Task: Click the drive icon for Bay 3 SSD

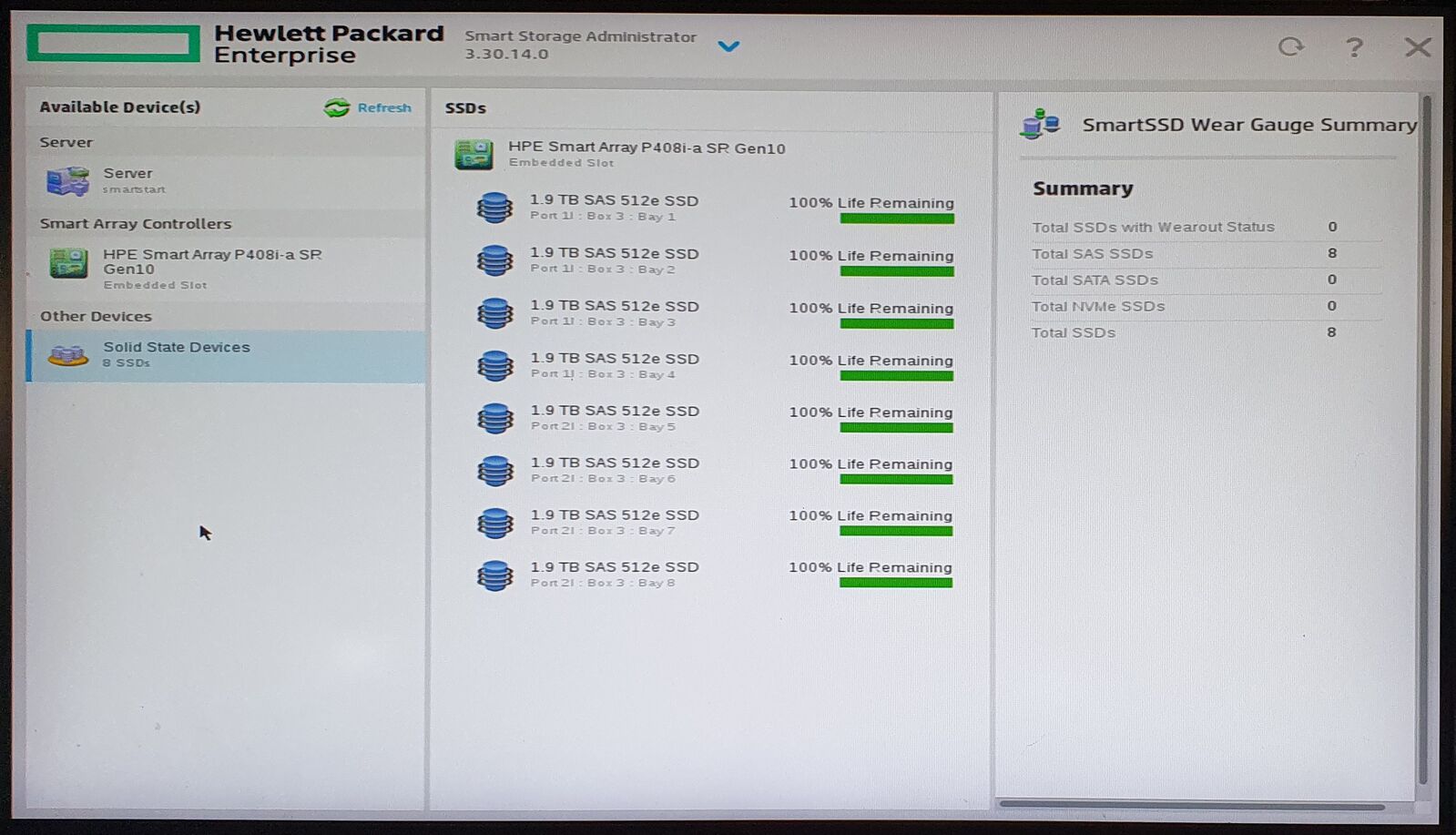Action: [x=494, y=313]
